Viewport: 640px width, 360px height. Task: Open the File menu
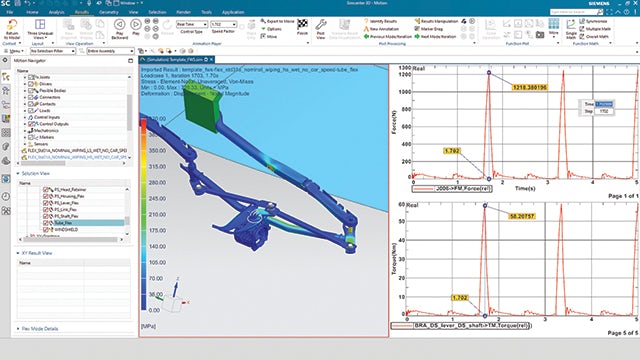[x=10, y=12]
